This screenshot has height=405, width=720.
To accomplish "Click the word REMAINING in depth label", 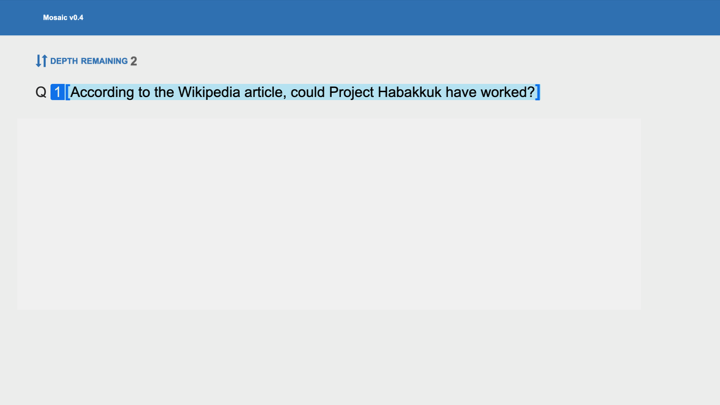I will point(104,61).
